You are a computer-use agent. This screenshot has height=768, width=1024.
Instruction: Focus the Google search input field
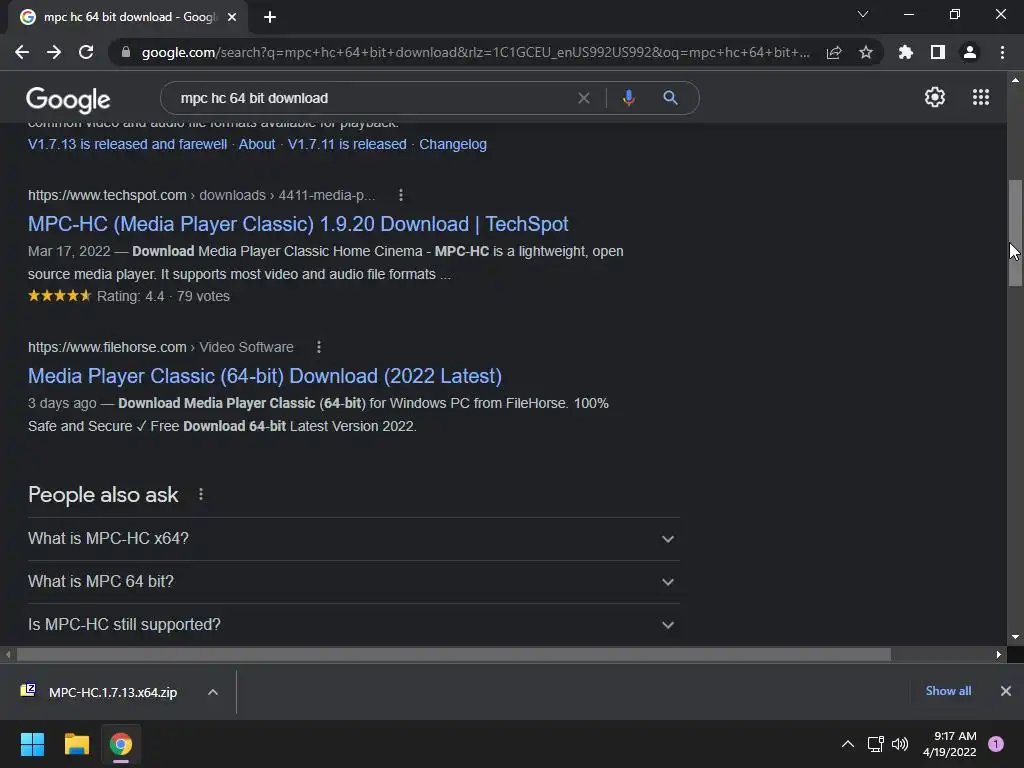(x=372, y=98)
